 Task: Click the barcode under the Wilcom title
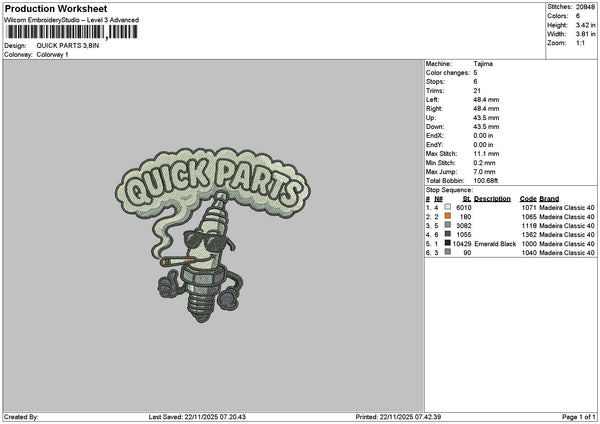72,32
